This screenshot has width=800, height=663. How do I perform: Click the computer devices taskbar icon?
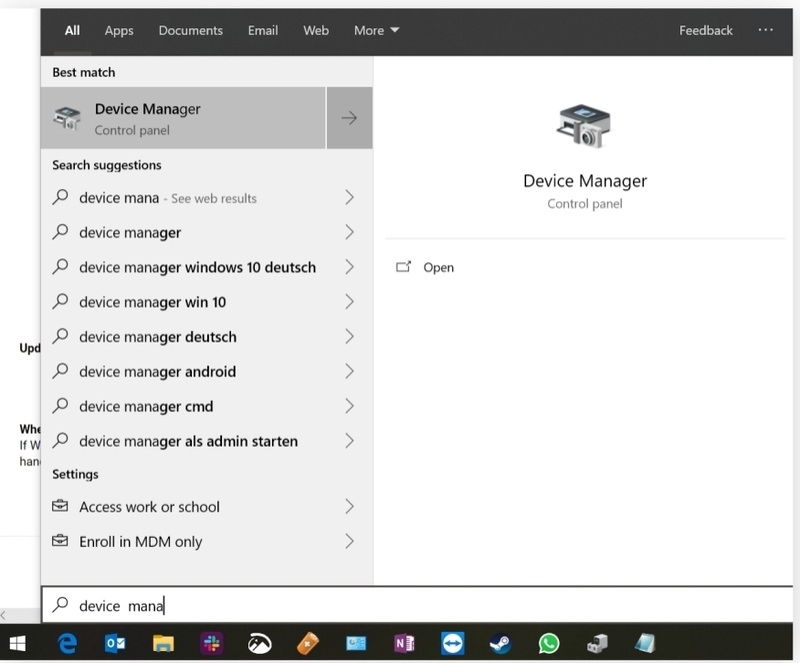pos(597,644)
